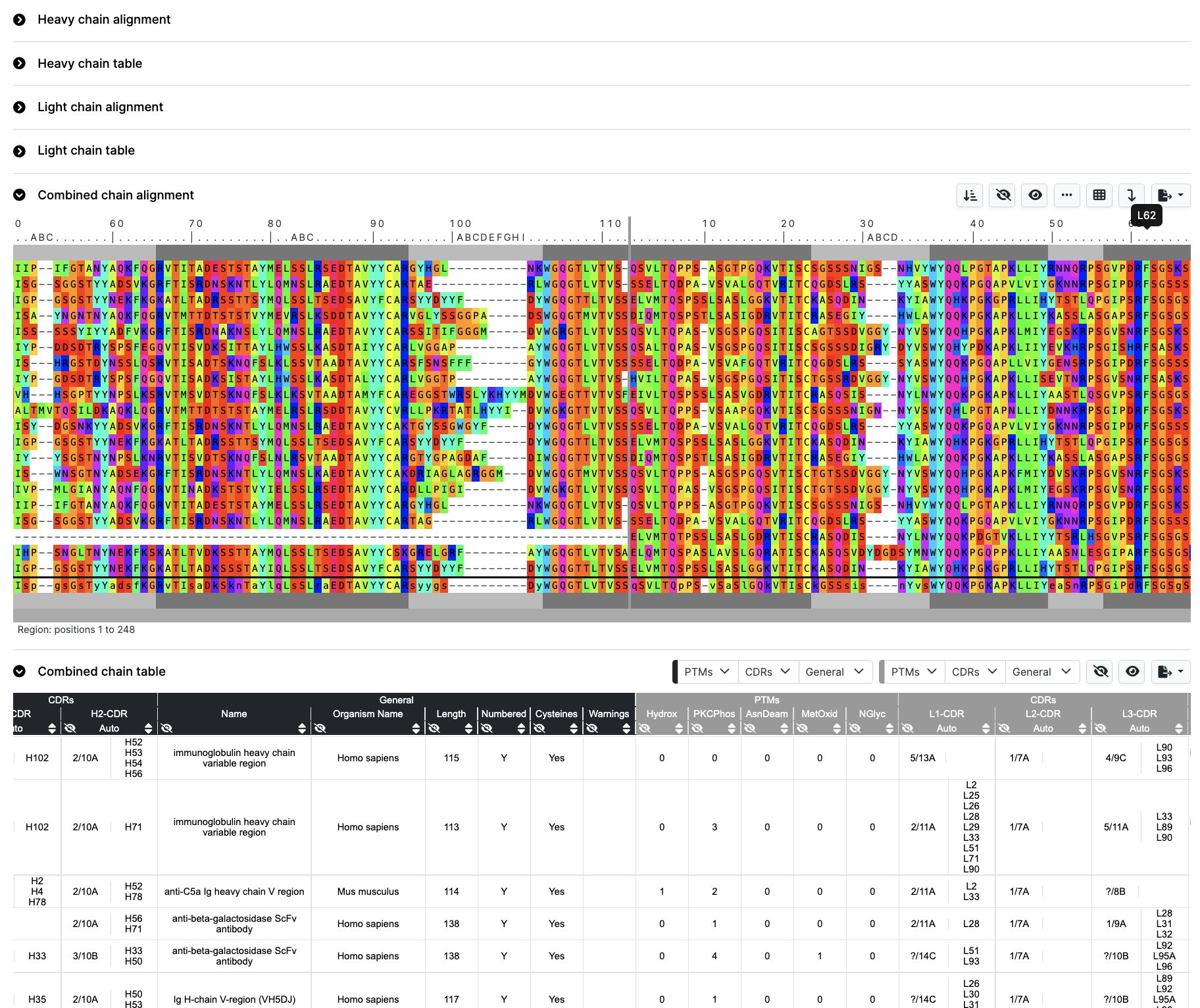Screen dimensions: 1200x1008
Task: Sort by the Hydrox column arrows
Action: click(679, 728)
